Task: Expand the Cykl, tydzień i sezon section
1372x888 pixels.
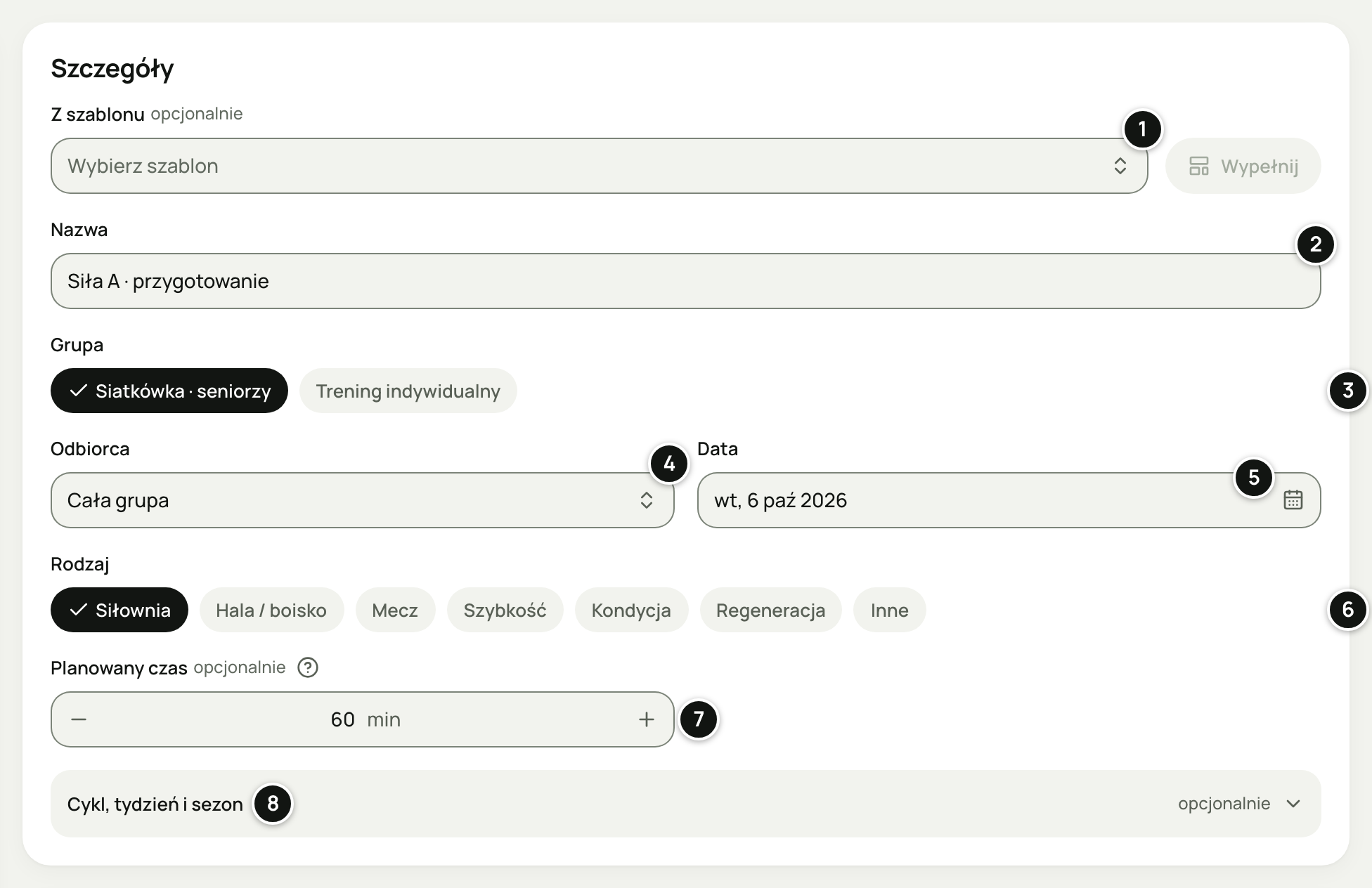Action: tap(685, 804)
